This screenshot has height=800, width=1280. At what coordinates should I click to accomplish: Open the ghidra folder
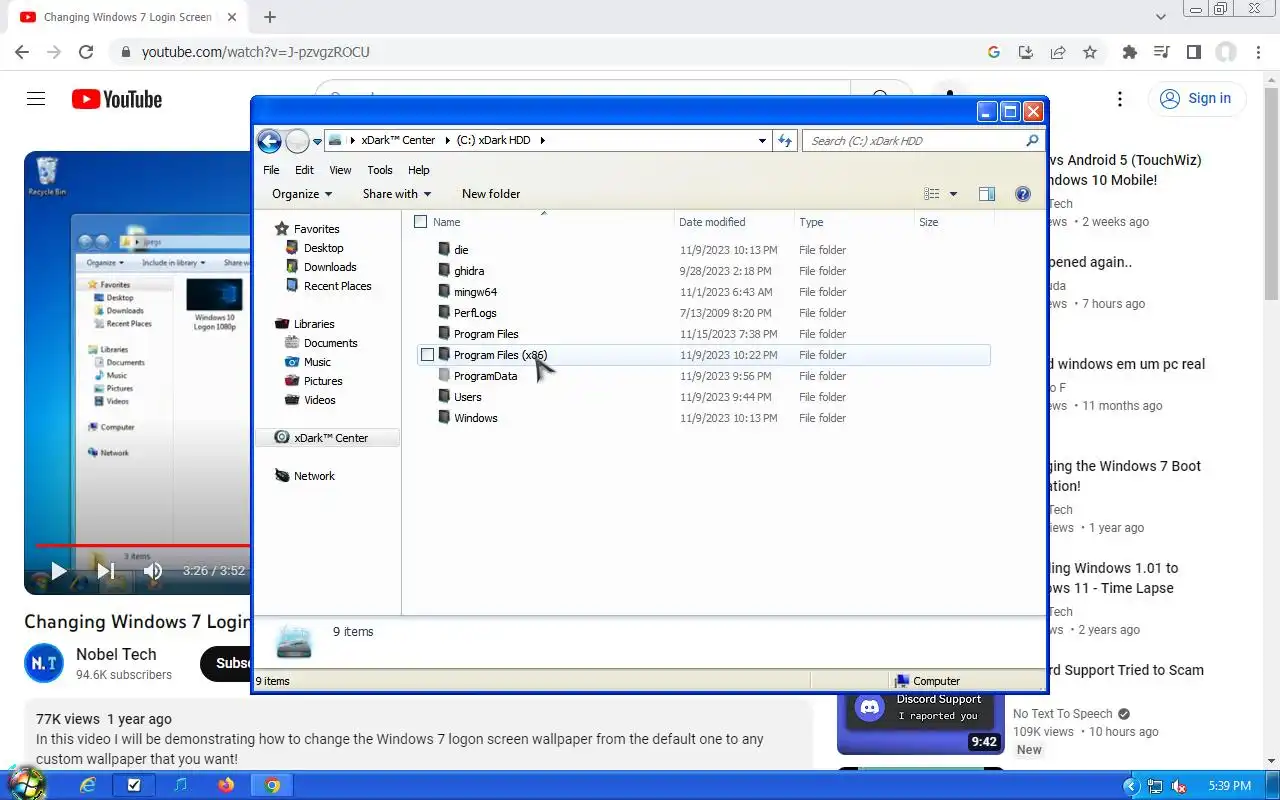coord(469,271)
